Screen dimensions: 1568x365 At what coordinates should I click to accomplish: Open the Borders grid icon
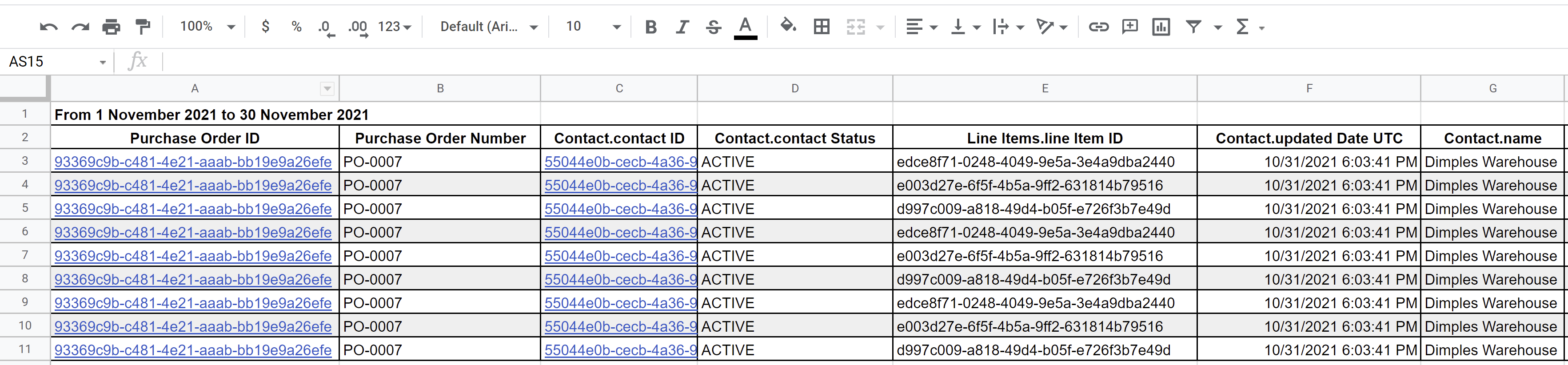click(x=821, y=27)
